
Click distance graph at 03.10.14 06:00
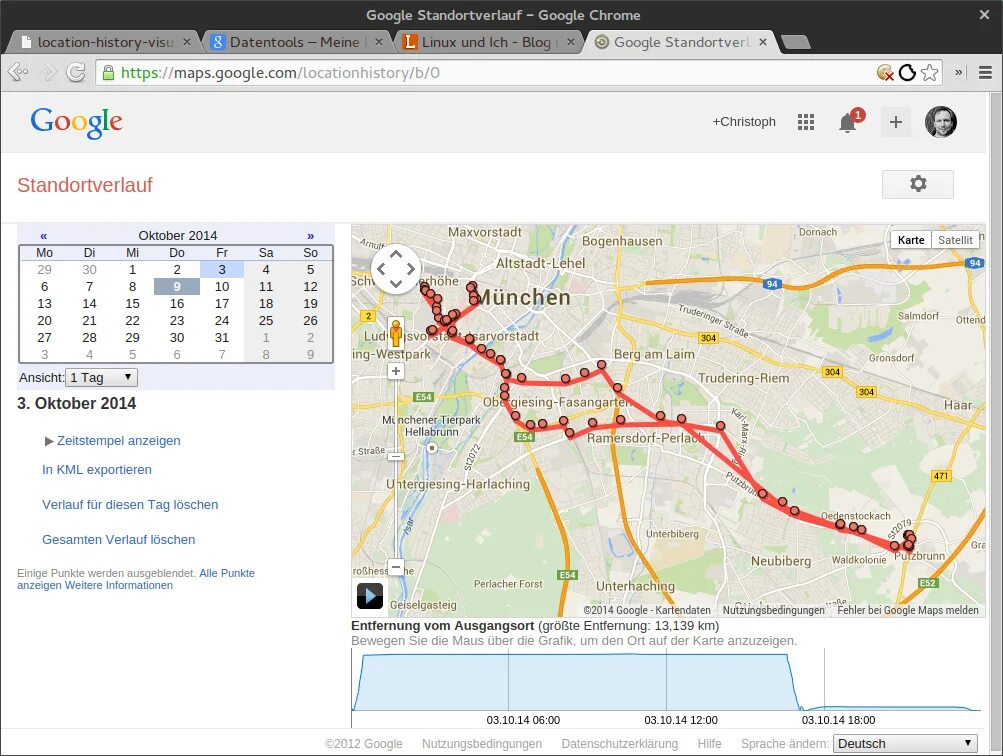pyautogui.click(x=509, y=681)
